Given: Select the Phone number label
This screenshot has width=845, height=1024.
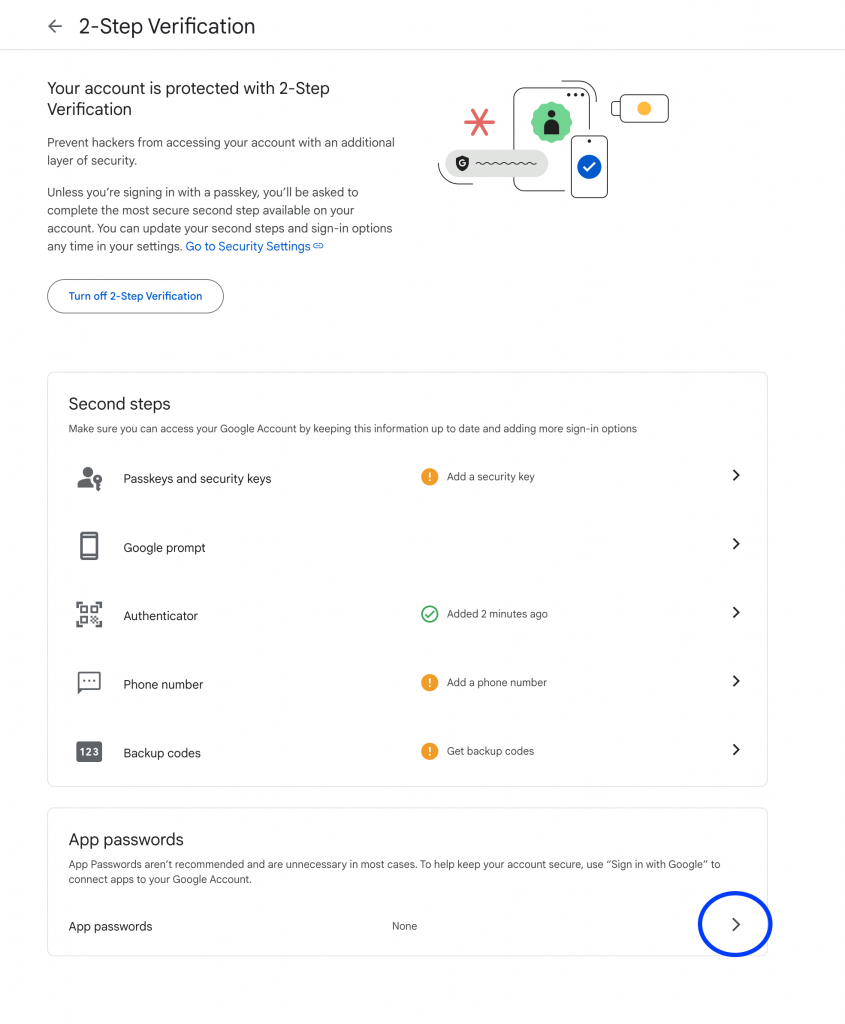Looking at the screenshot, I should (163, 684).
